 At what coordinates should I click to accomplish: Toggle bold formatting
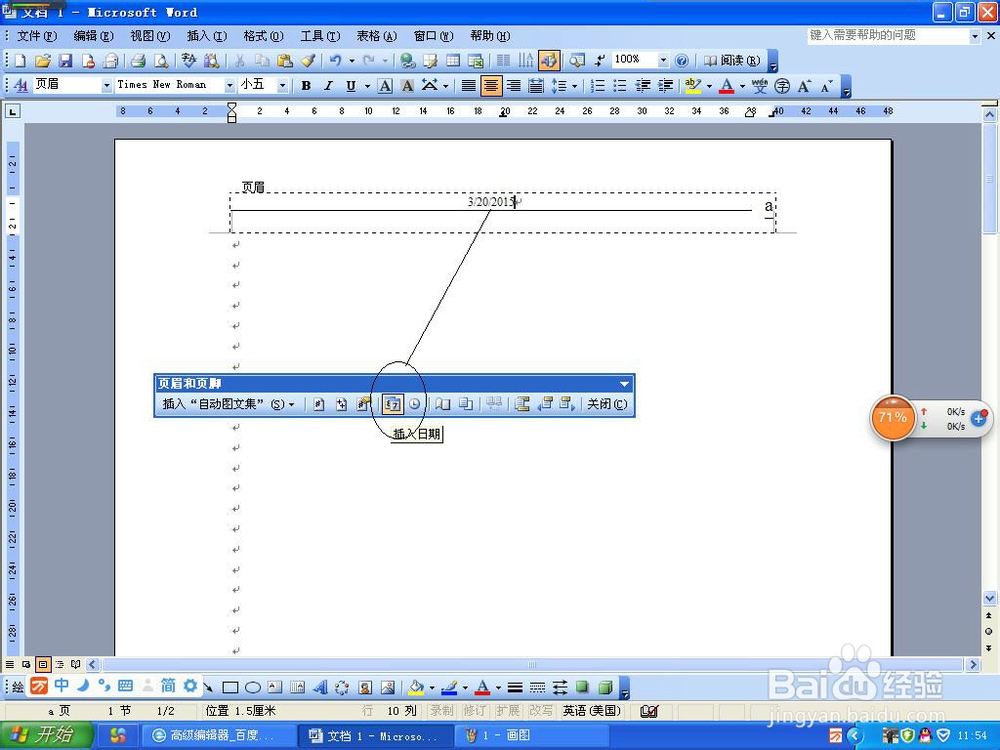[306, 85]
